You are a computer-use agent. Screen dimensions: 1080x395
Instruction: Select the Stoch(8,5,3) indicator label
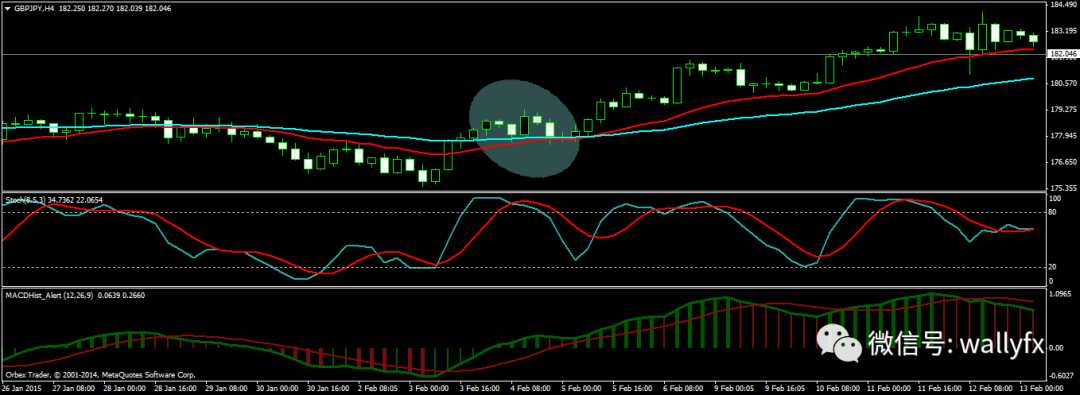pyautogui.click(x=25, y=200)
